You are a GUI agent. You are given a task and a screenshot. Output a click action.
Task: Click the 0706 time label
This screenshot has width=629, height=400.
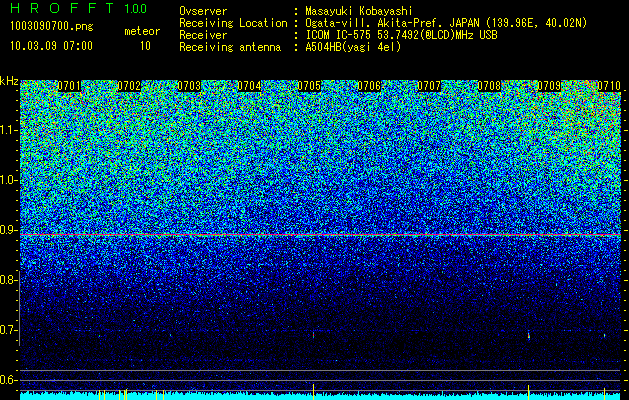(x=369, y=86)
